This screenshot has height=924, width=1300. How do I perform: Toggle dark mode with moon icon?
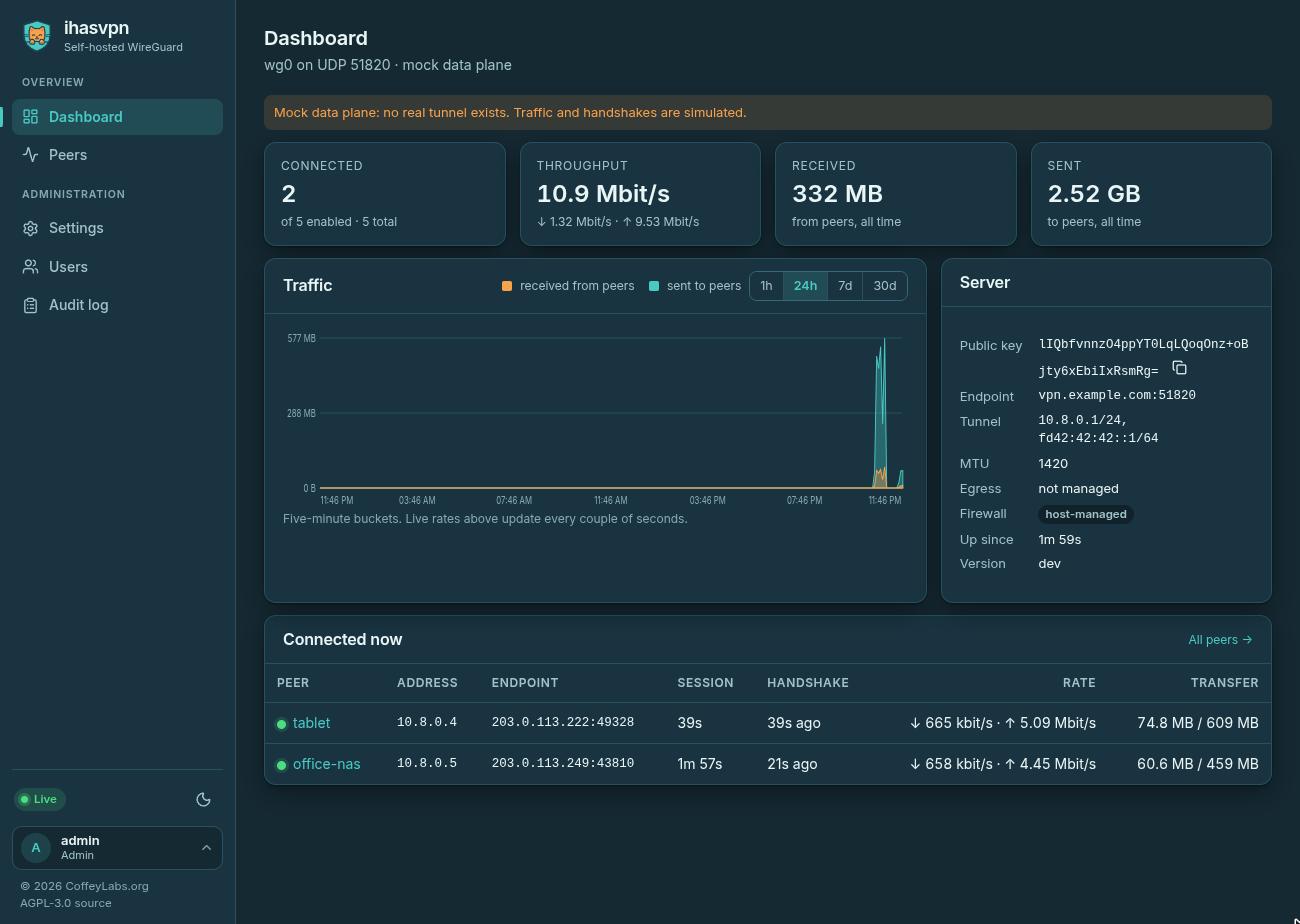pos(203,799)
